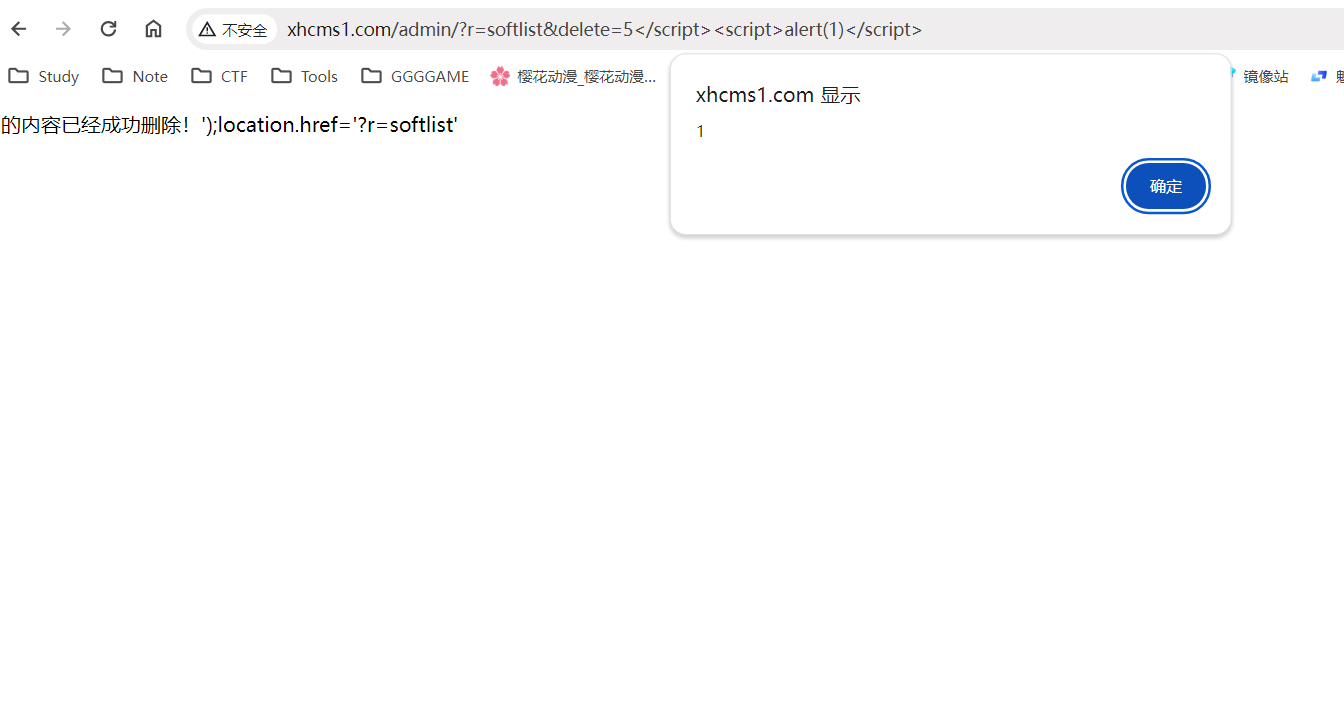
Task: Confirm the alert with 确定 button
Action: point(1166,186)
